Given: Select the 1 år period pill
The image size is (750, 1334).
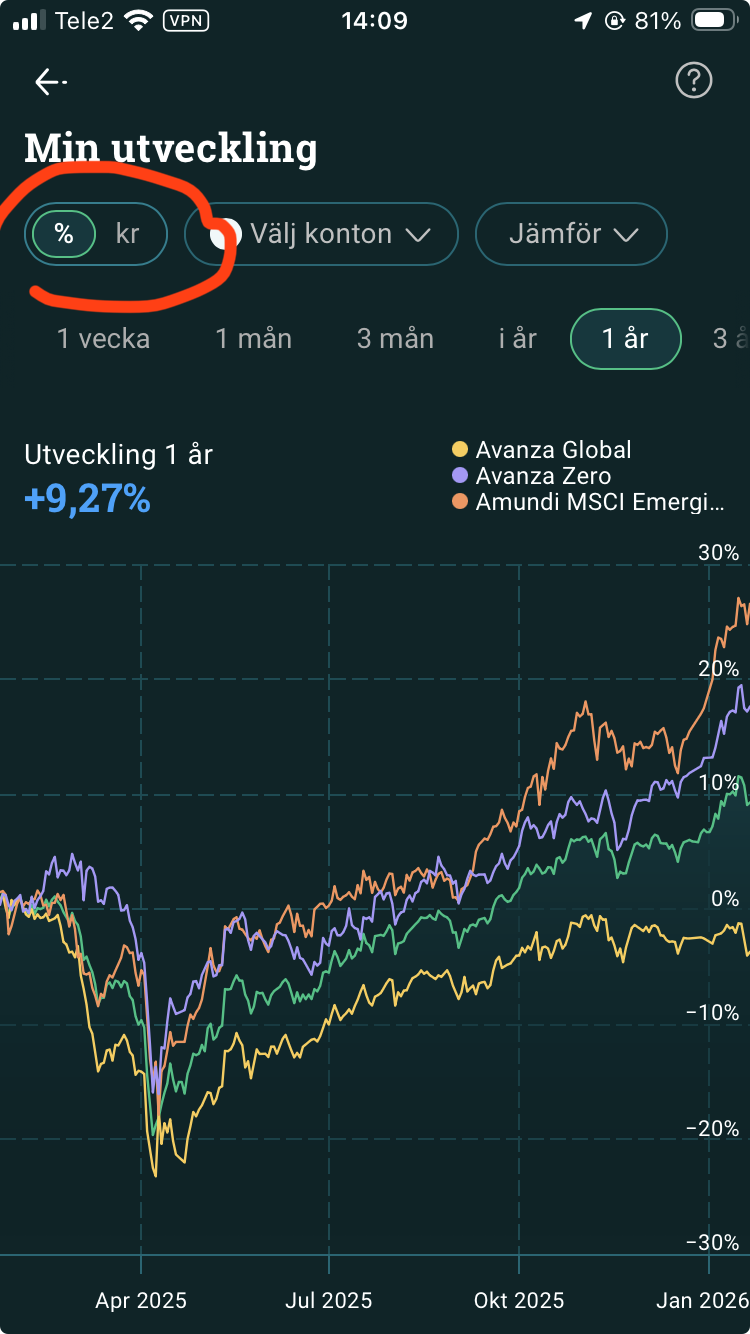Looking at the screenshot, I should point(625,339).
